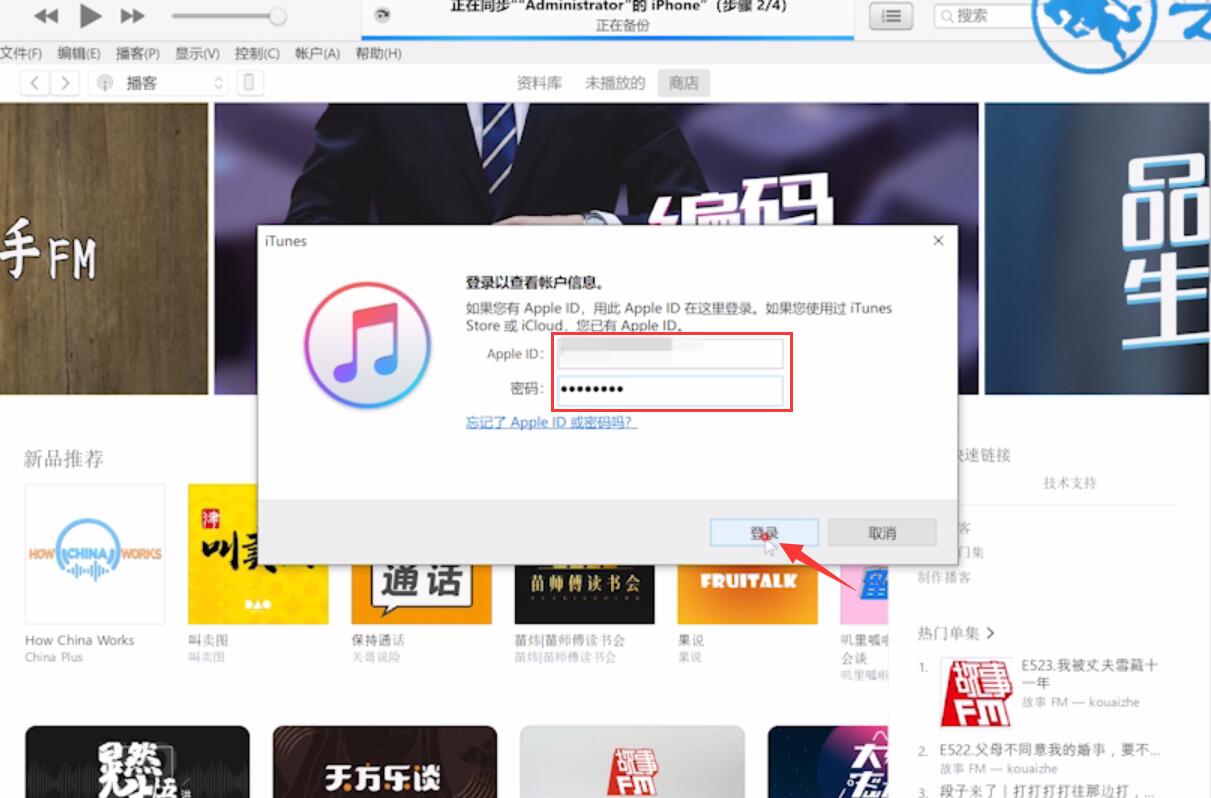
Task: Open the 叫卖图 podcast artwork
Action: 258,554
